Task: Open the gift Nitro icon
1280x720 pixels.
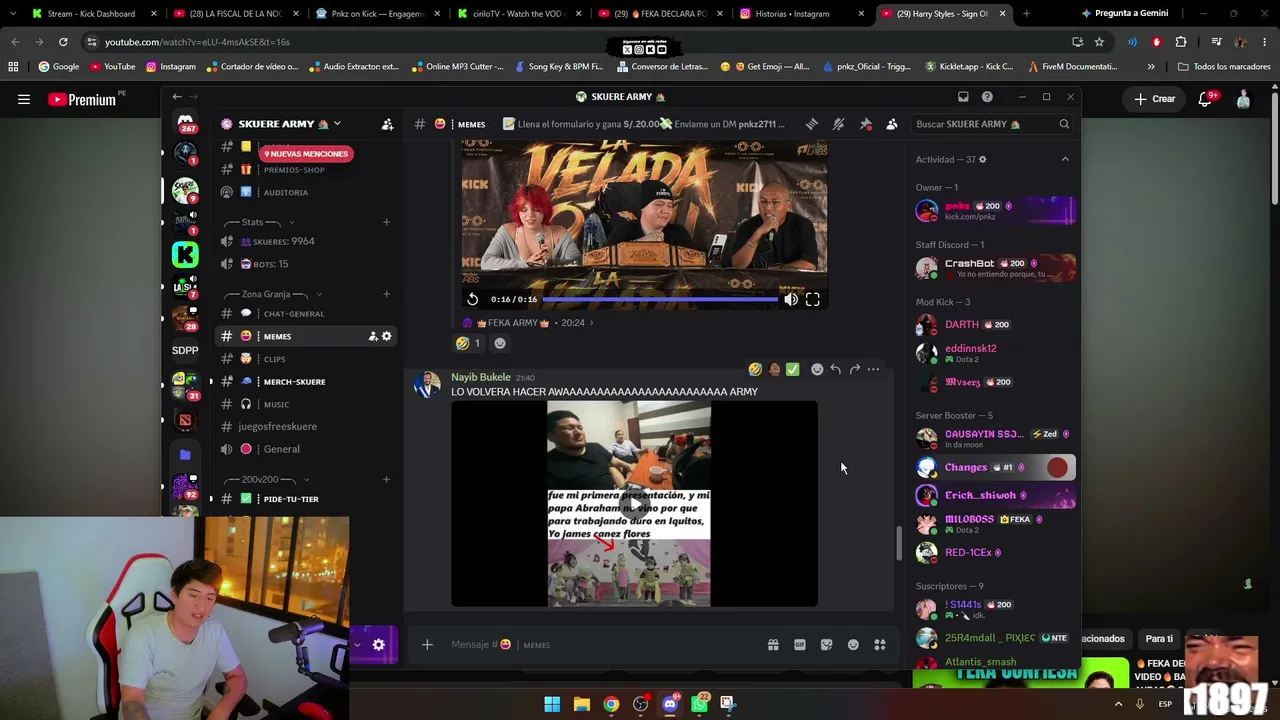Action: [x=773, y=645]
